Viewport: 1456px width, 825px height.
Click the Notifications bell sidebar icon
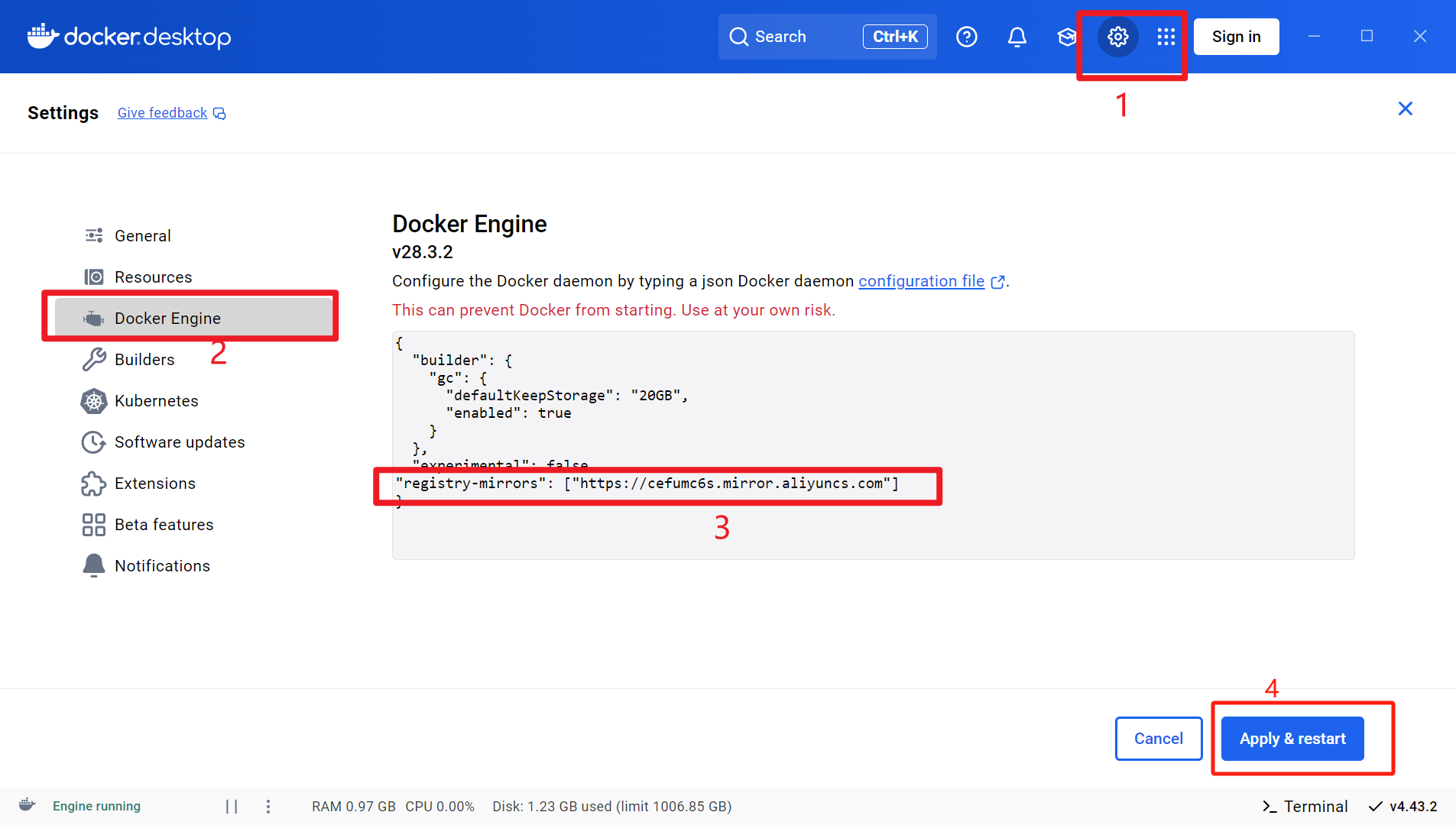(94, 565)
